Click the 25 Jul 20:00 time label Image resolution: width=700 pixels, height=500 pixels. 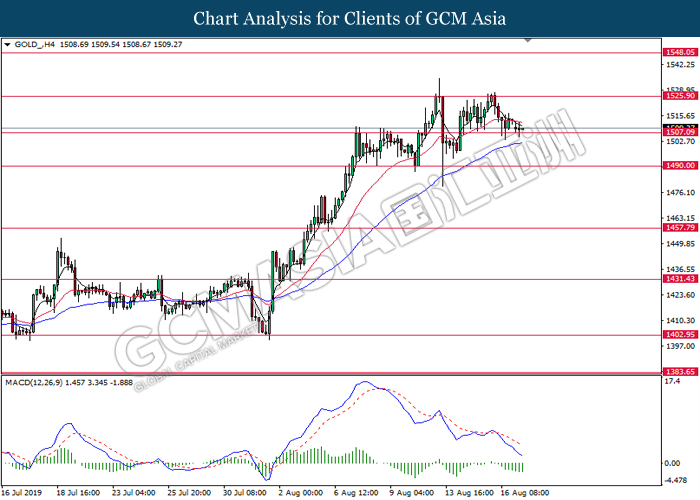(x=189, y=493)
